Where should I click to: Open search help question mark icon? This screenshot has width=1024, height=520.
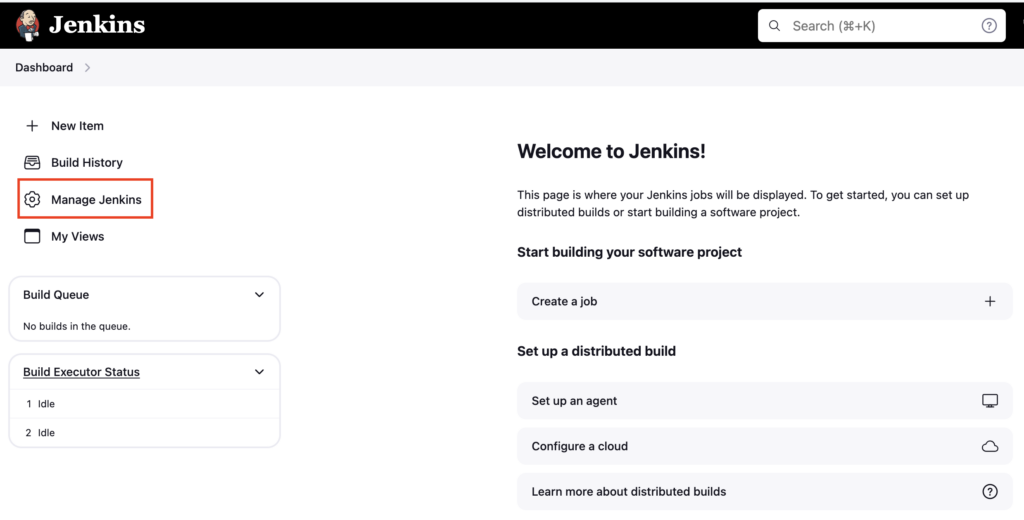click(989, 25)
